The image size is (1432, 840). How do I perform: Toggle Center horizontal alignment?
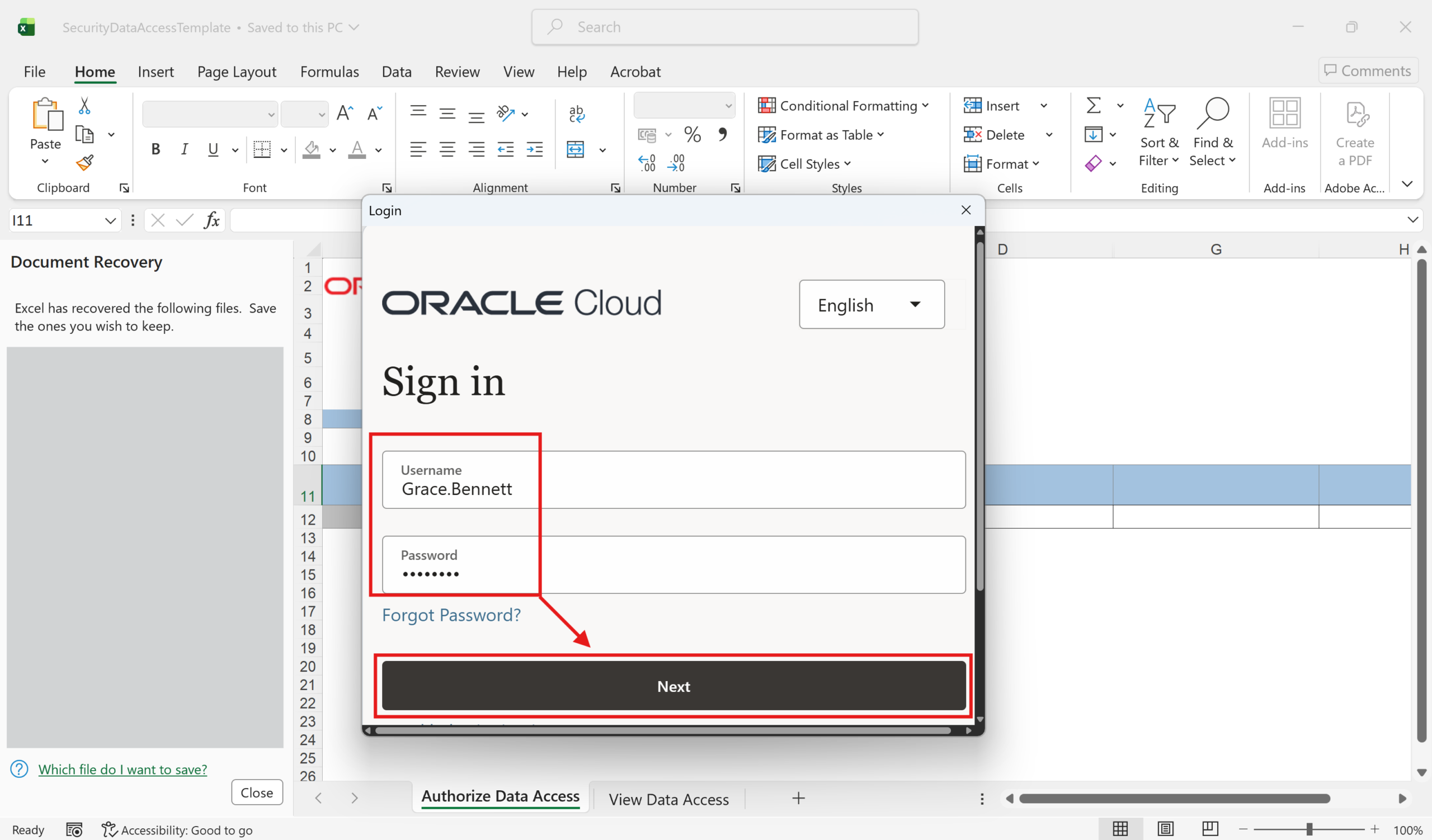447,149
